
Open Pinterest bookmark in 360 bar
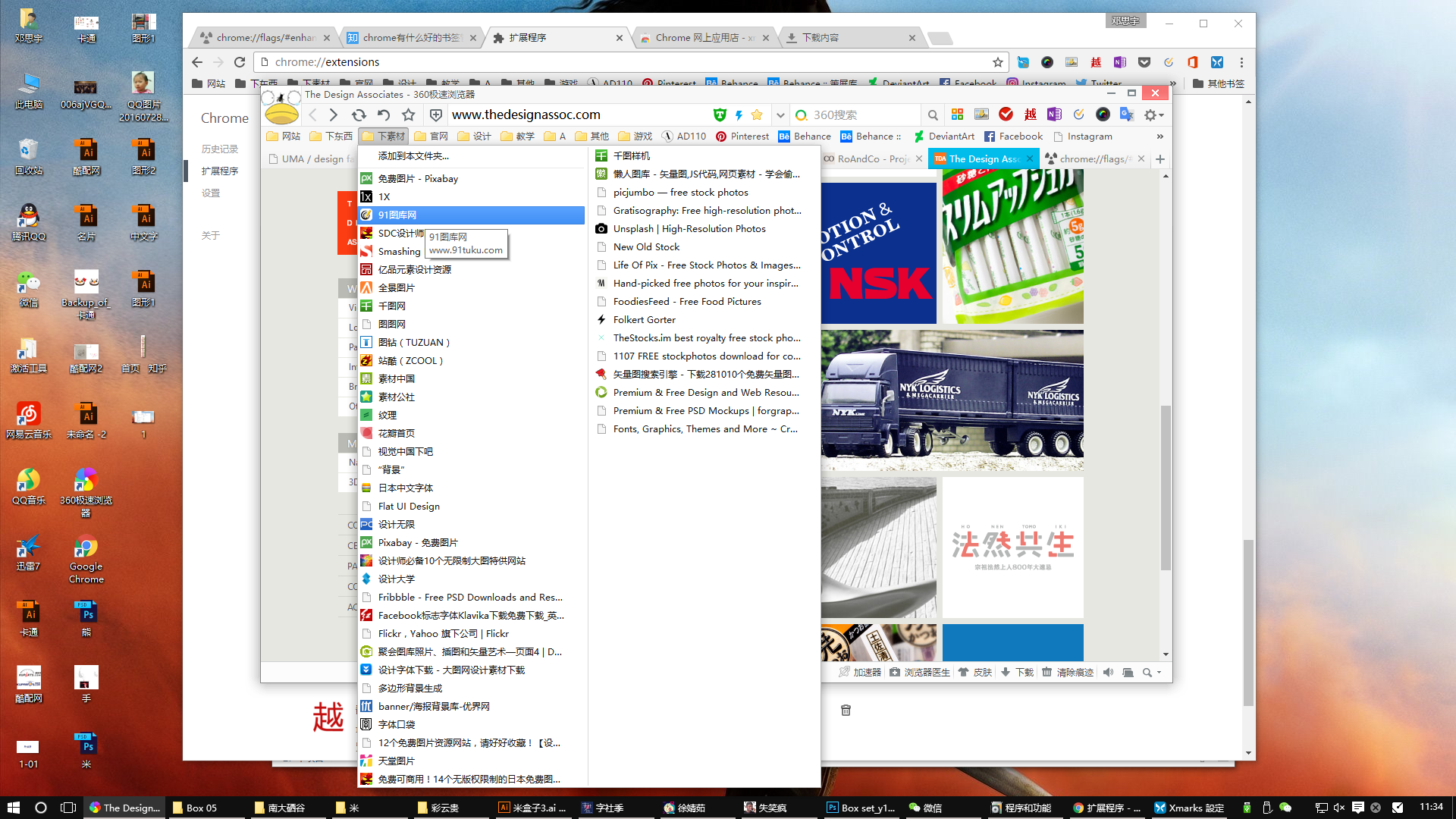(x=742, y=136)
